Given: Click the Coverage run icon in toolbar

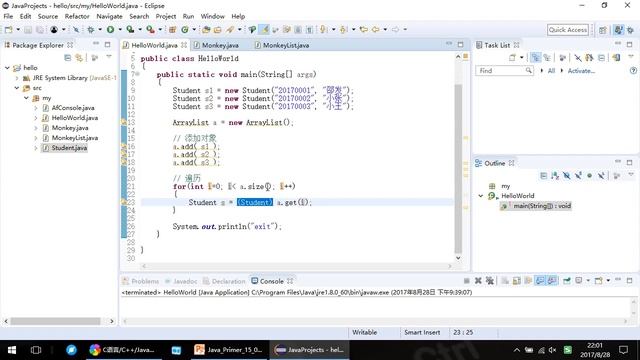Looking at the screenshot, I should coord(130,29).
